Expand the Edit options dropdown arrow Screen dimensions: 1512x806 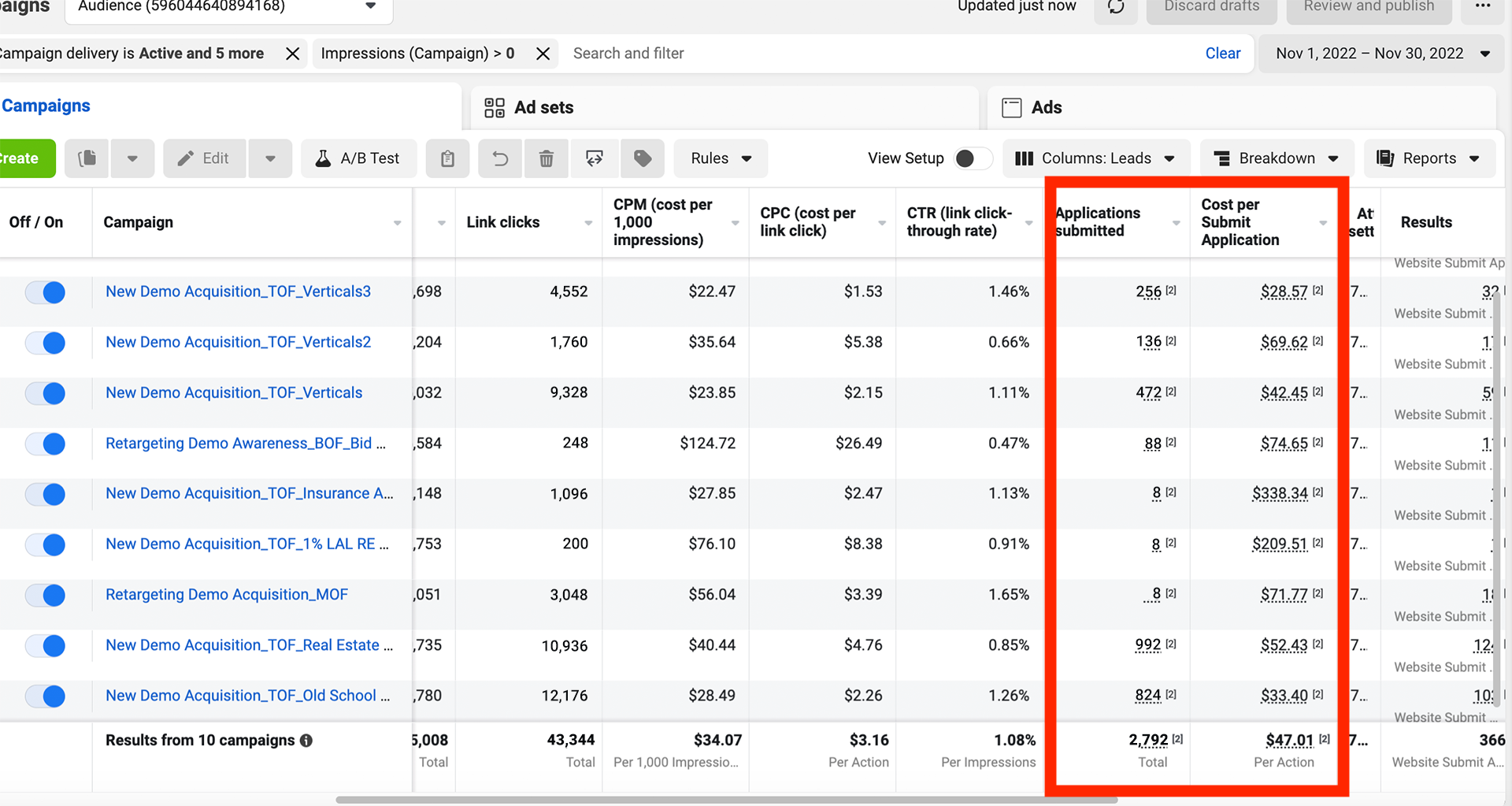pyautogui.click(x=270, y=158)
